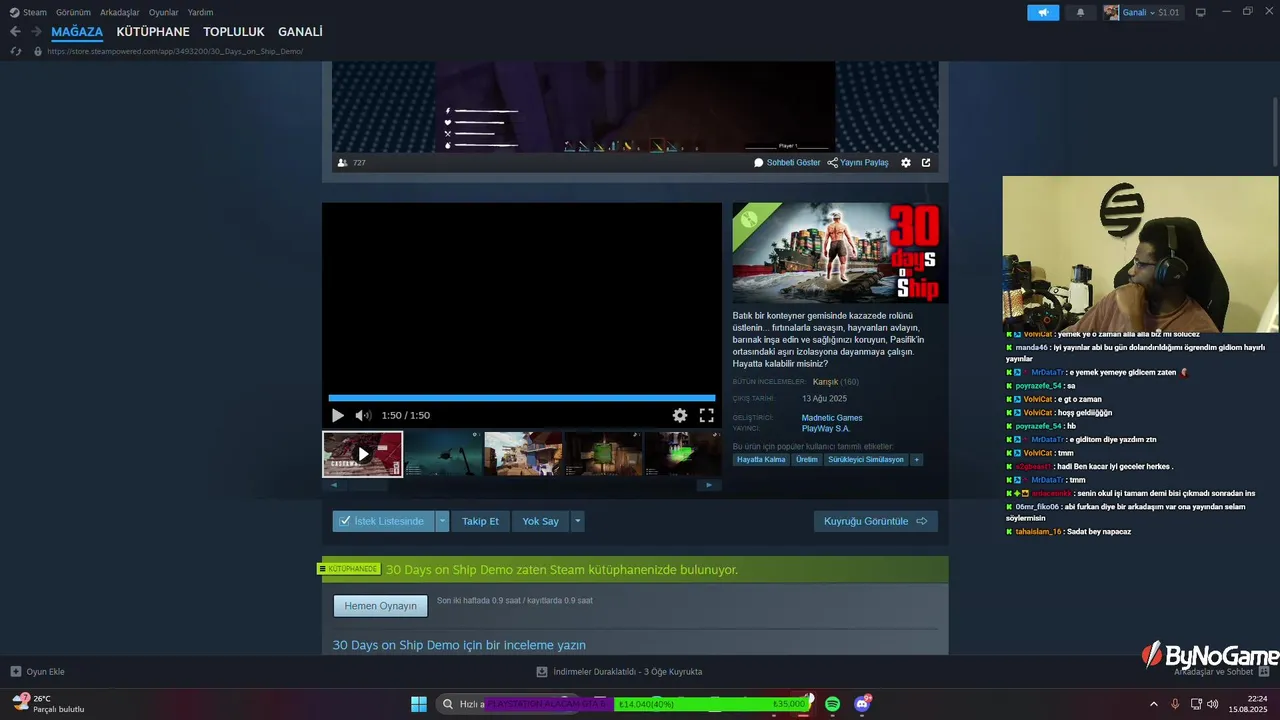View your queue with Kuyruğu Görüntüle
The width and height of the screenshot is (1280, 720).
click(876, 521)
